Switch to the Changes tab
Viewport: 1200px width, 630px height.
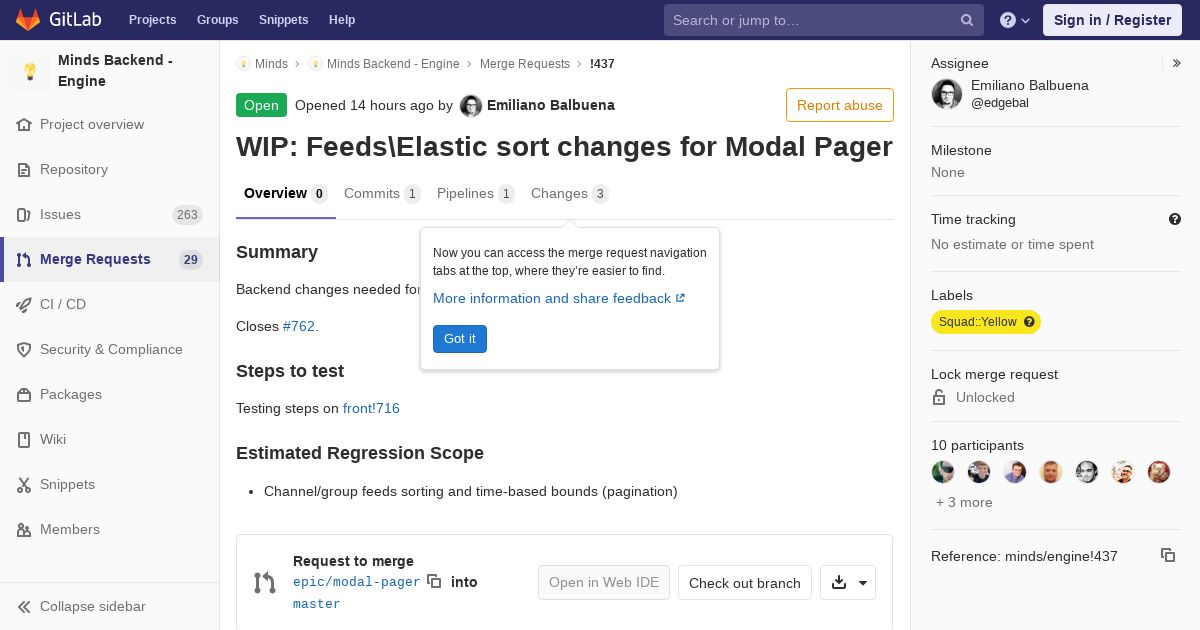[569, 194]
